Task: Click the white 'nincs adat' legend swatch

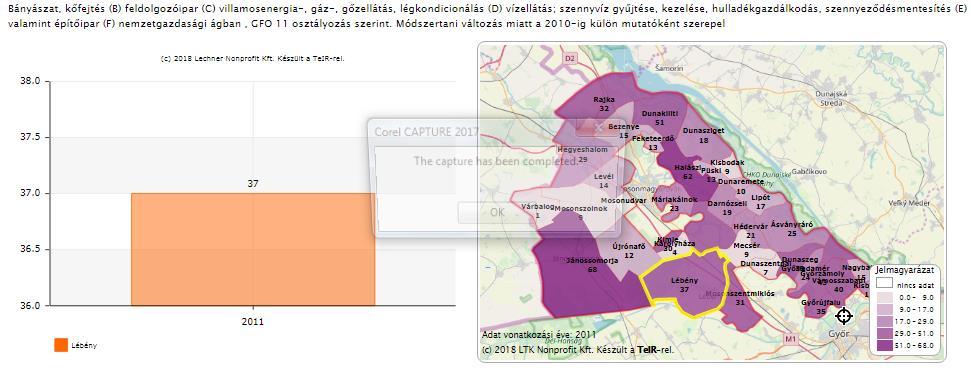Action: click(x=885, y=283)
